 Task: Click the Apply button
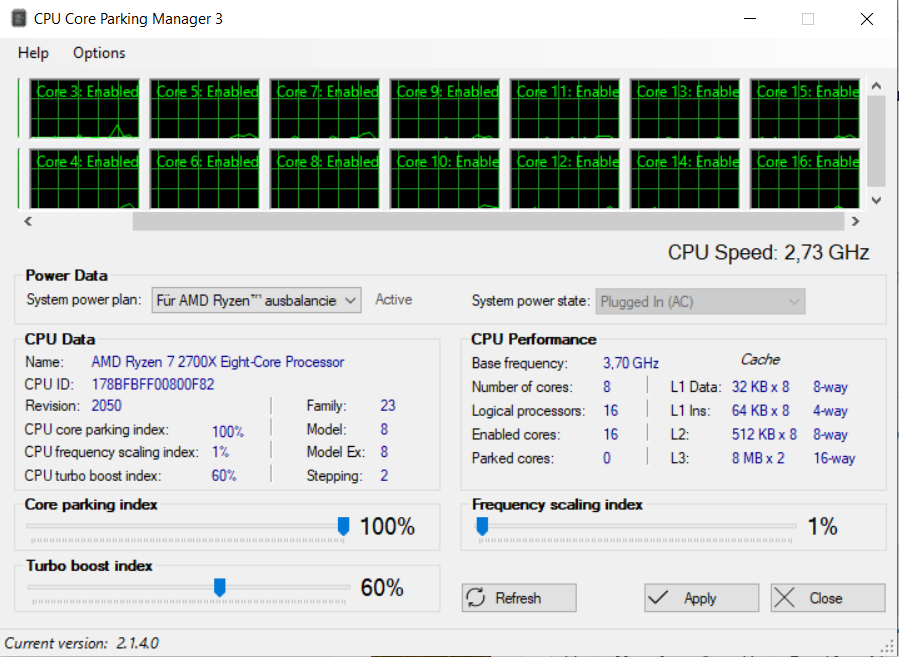tap(701, 598)
